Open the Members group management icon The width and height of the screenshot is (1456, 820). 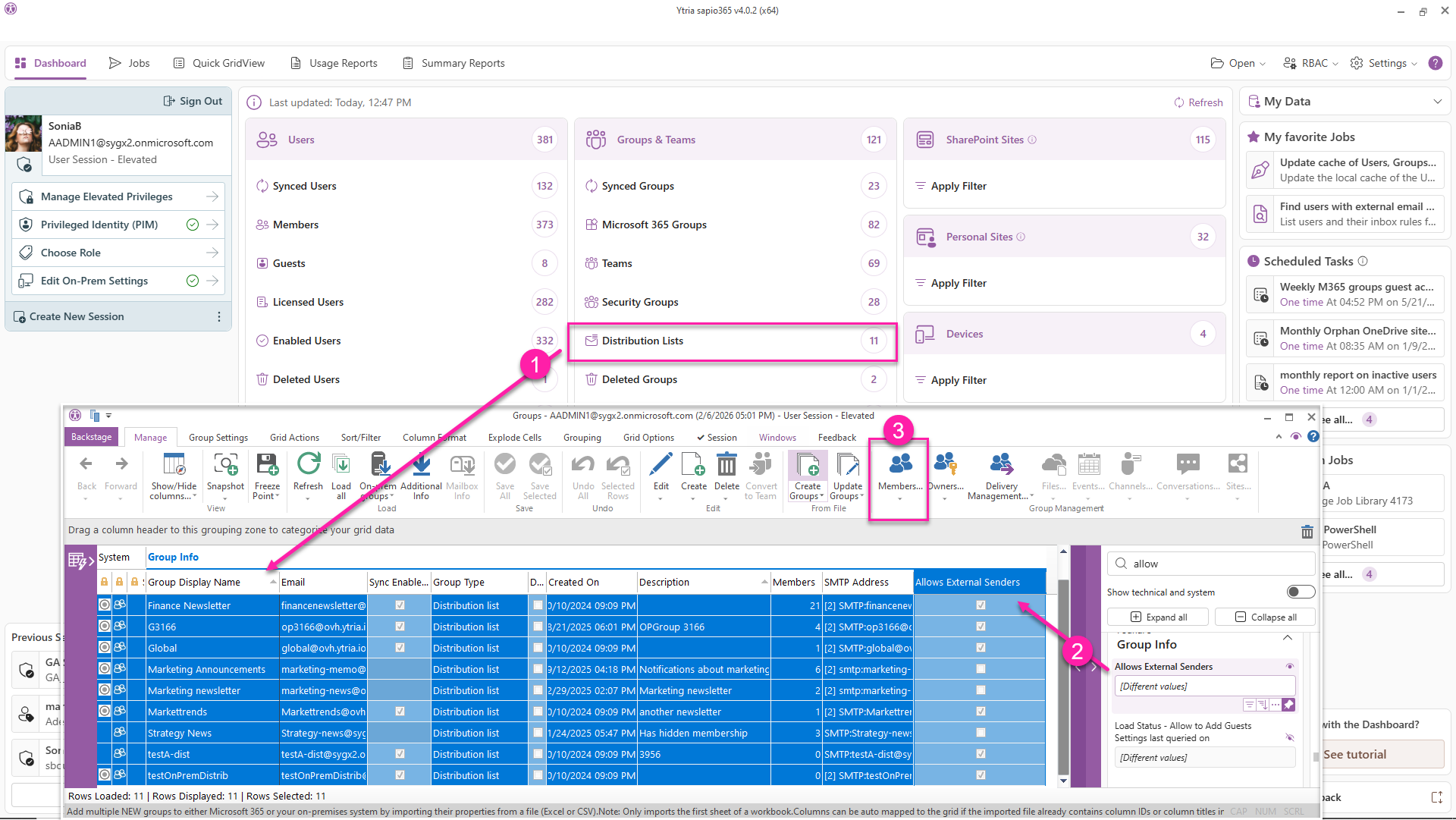click(900, 465)
